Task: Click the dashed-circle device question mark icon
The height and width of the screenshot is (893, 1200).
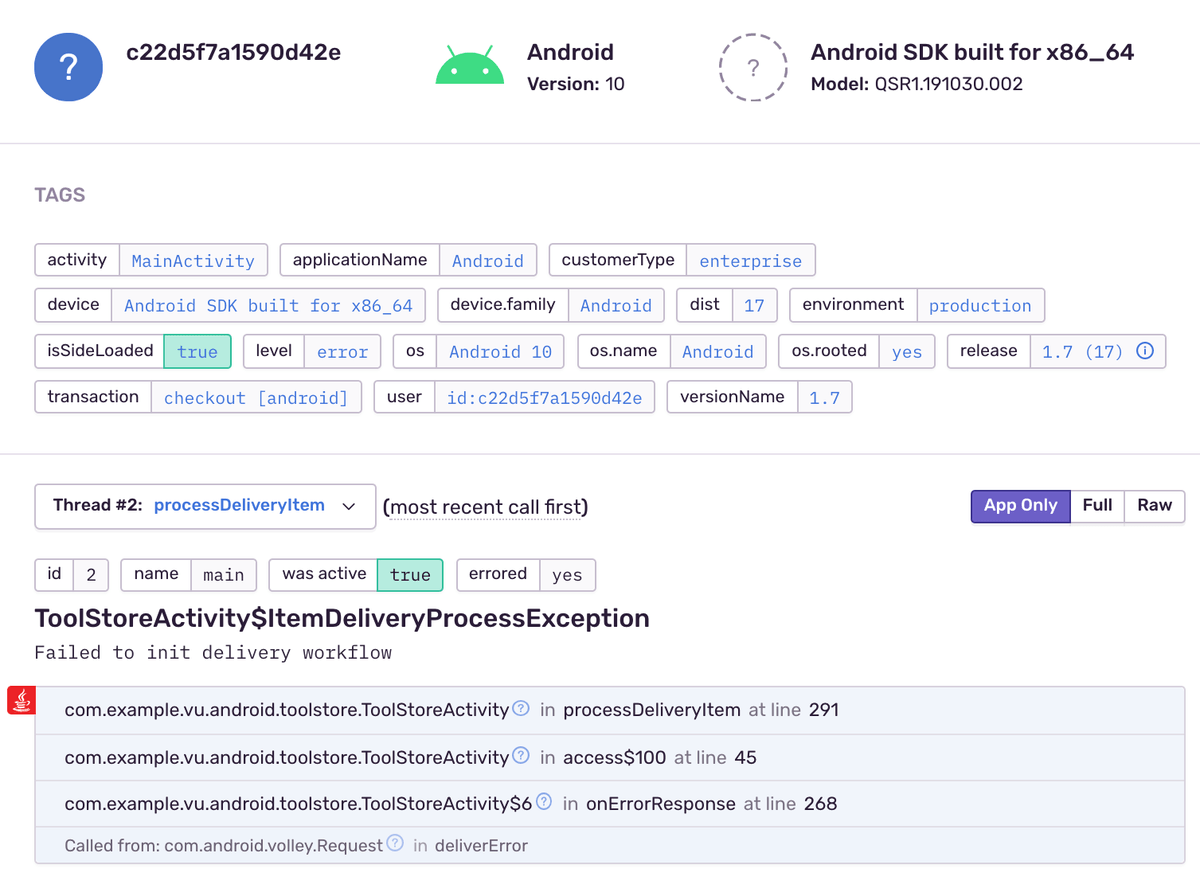Action: point(753,68)
